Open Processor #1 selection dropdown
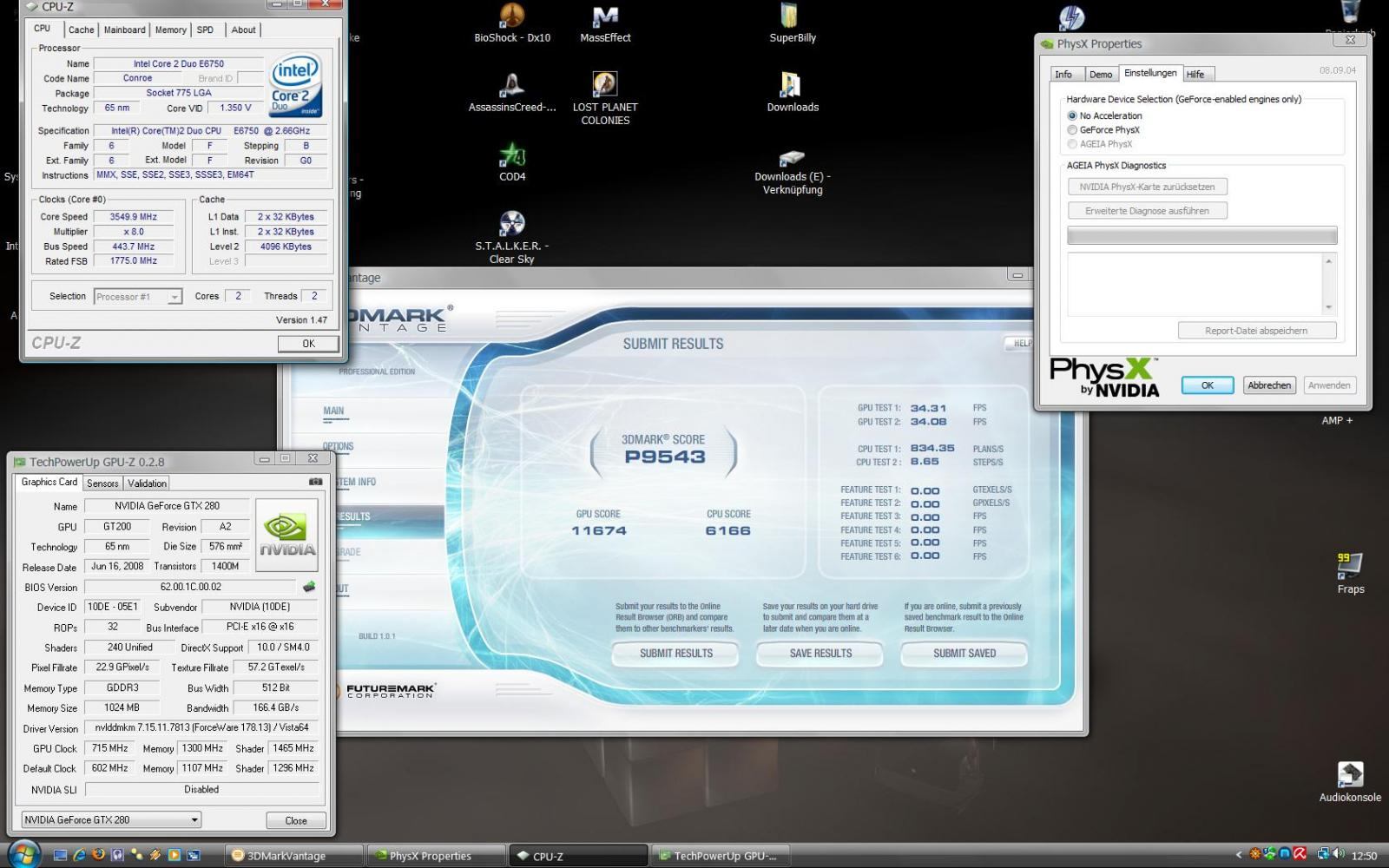The height and width of the screenshot is (868, 1389). point(138,297)
